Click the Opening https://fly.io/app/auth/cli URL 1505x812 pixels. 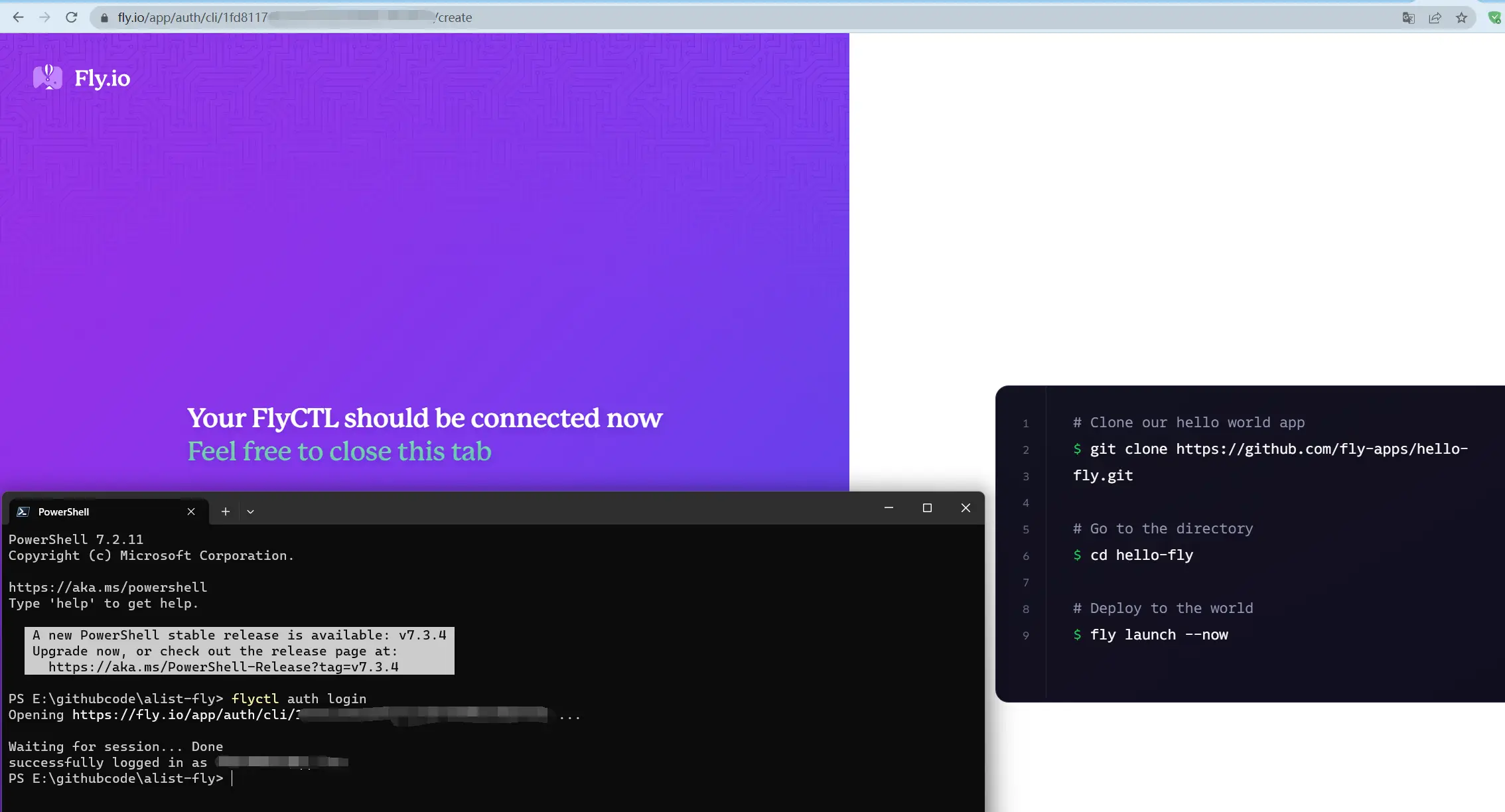(x=295, y=715)
